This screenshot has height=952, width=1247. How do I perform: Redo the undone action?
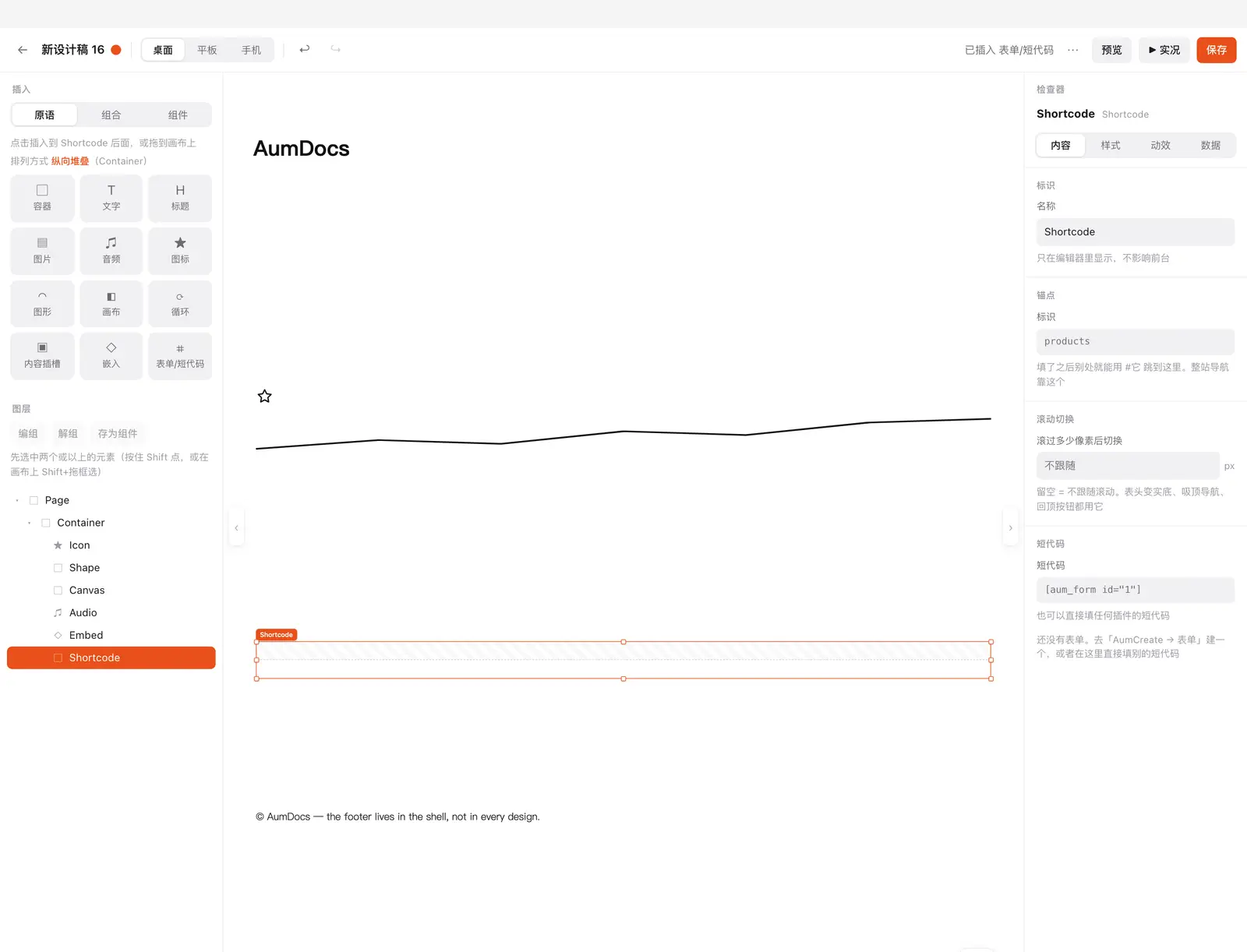coord(336,49)
